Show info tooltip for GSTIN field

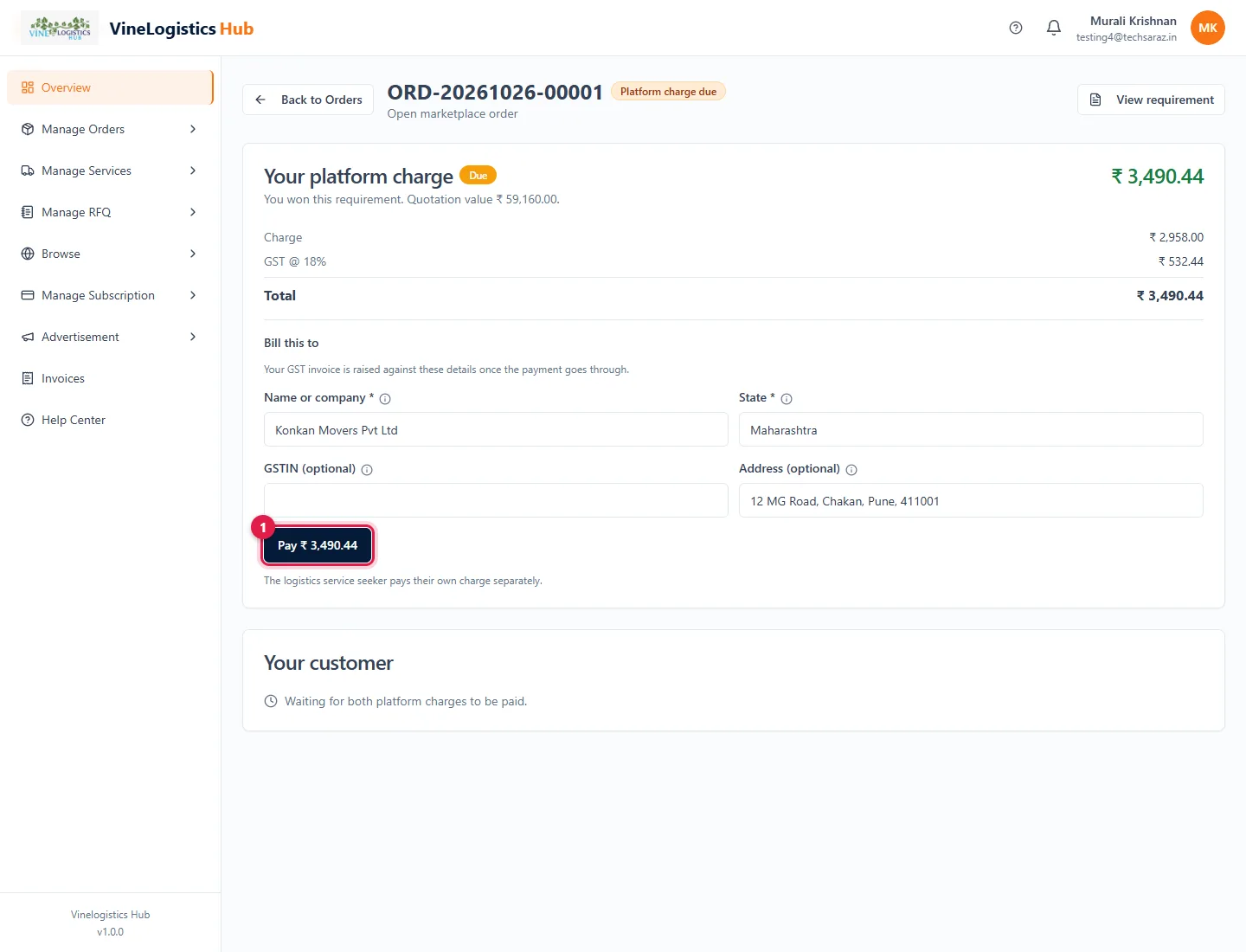click(x=367, y=470)
